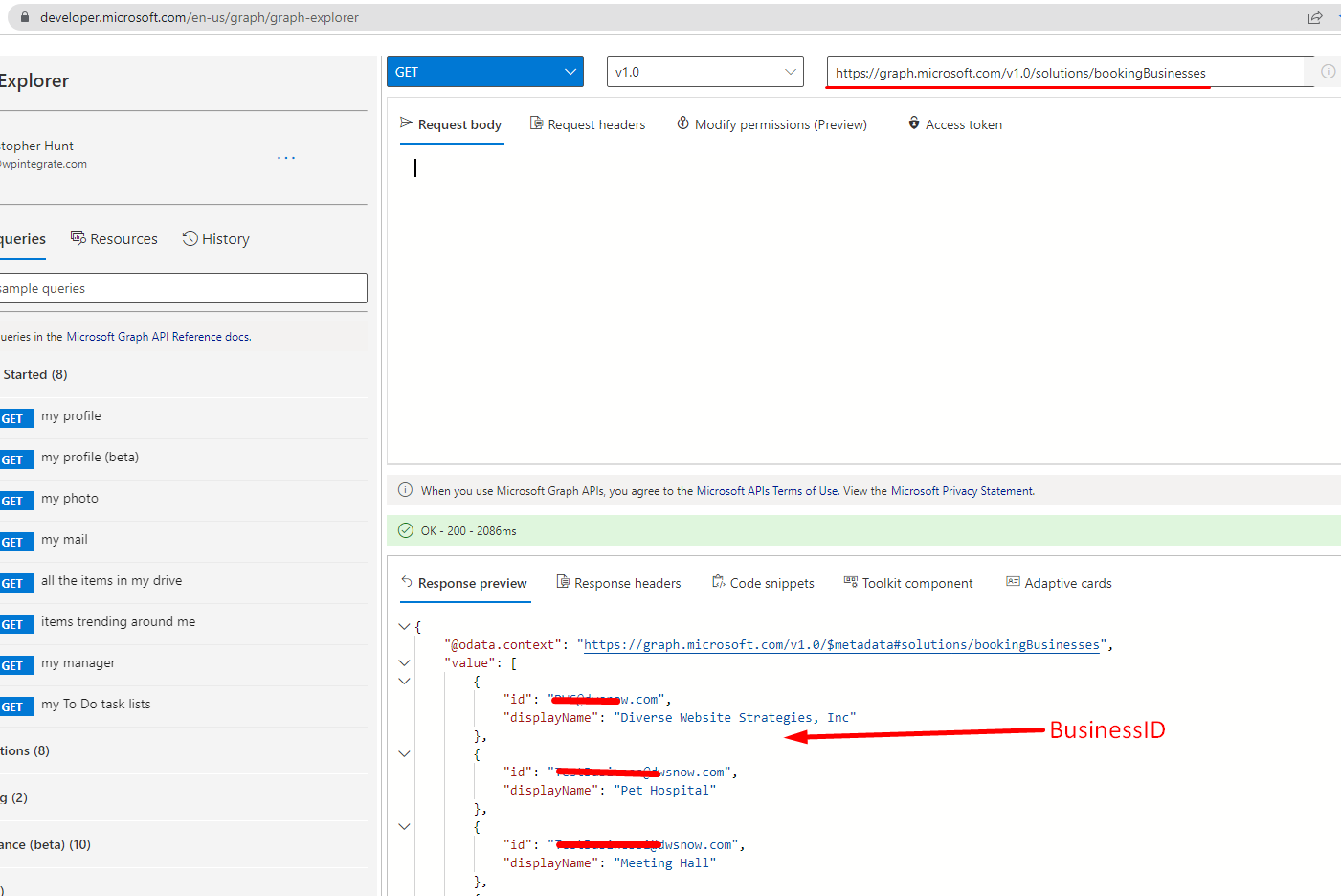Collapse the root JSON object chevron
The width and height of the screenshot is (1341, 896).
[404, 626]
